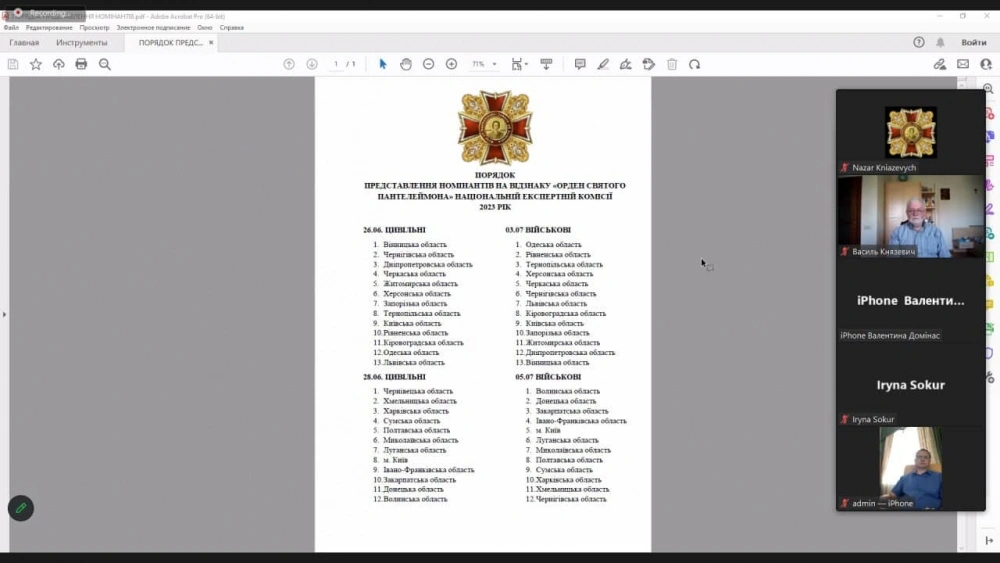1000x563 pixels.
Task: Click the '05.07 ВІЙСЬКОВІ' heading
Action: coord(548,377)
